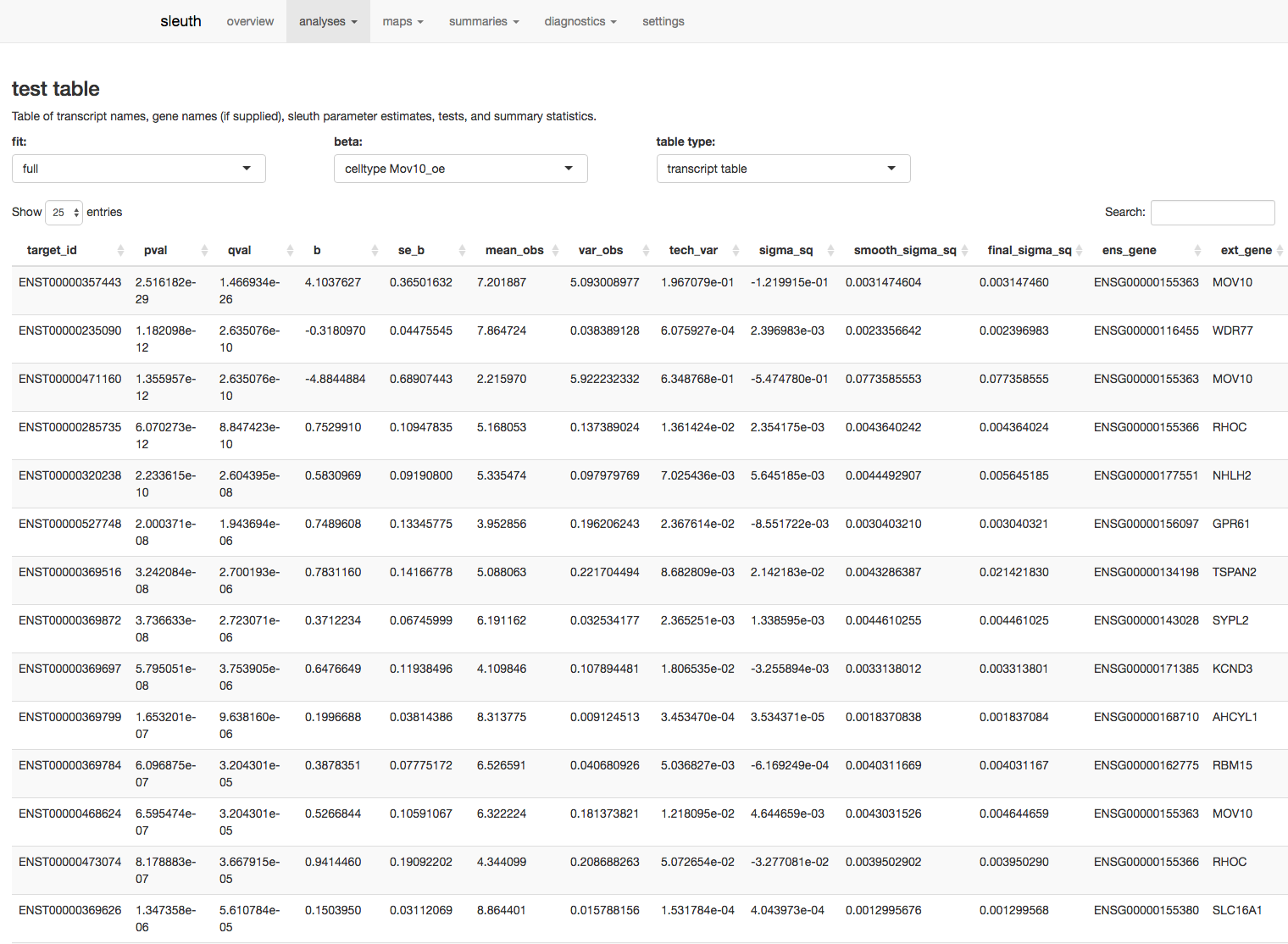1288x944 pixels.
Task: Focus the Search input field
Action: (x=1213, y=213)
